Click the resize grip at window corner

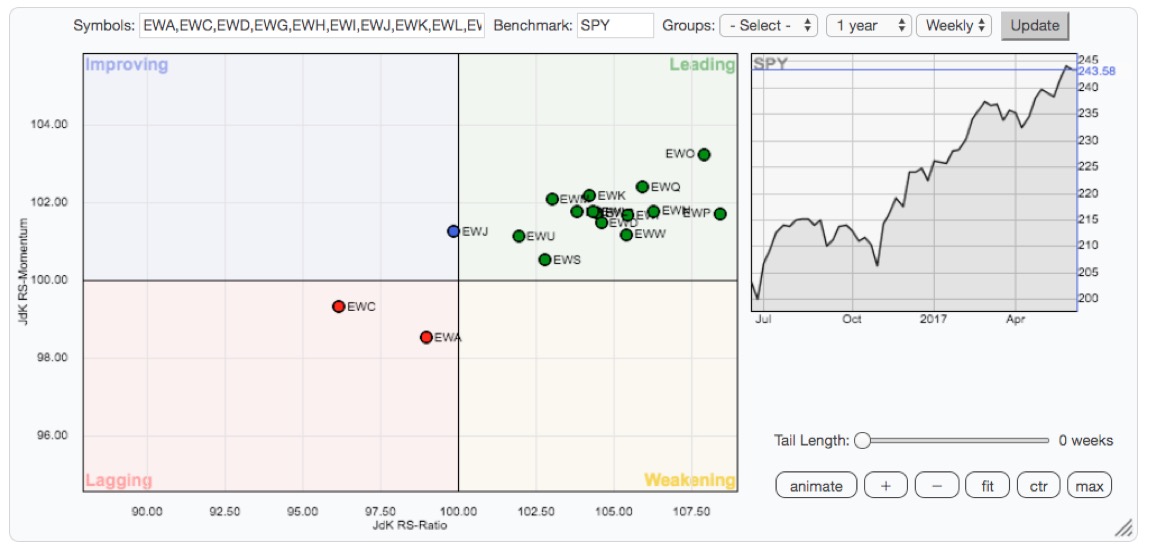click(x=1123, y=527)
